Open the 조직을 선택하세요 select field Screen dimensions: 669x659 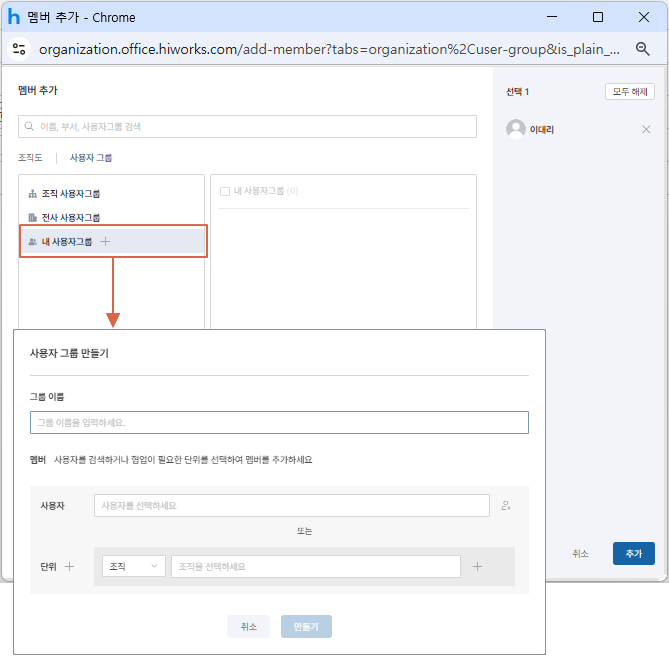pyautogui.click(x=315, y=566)
